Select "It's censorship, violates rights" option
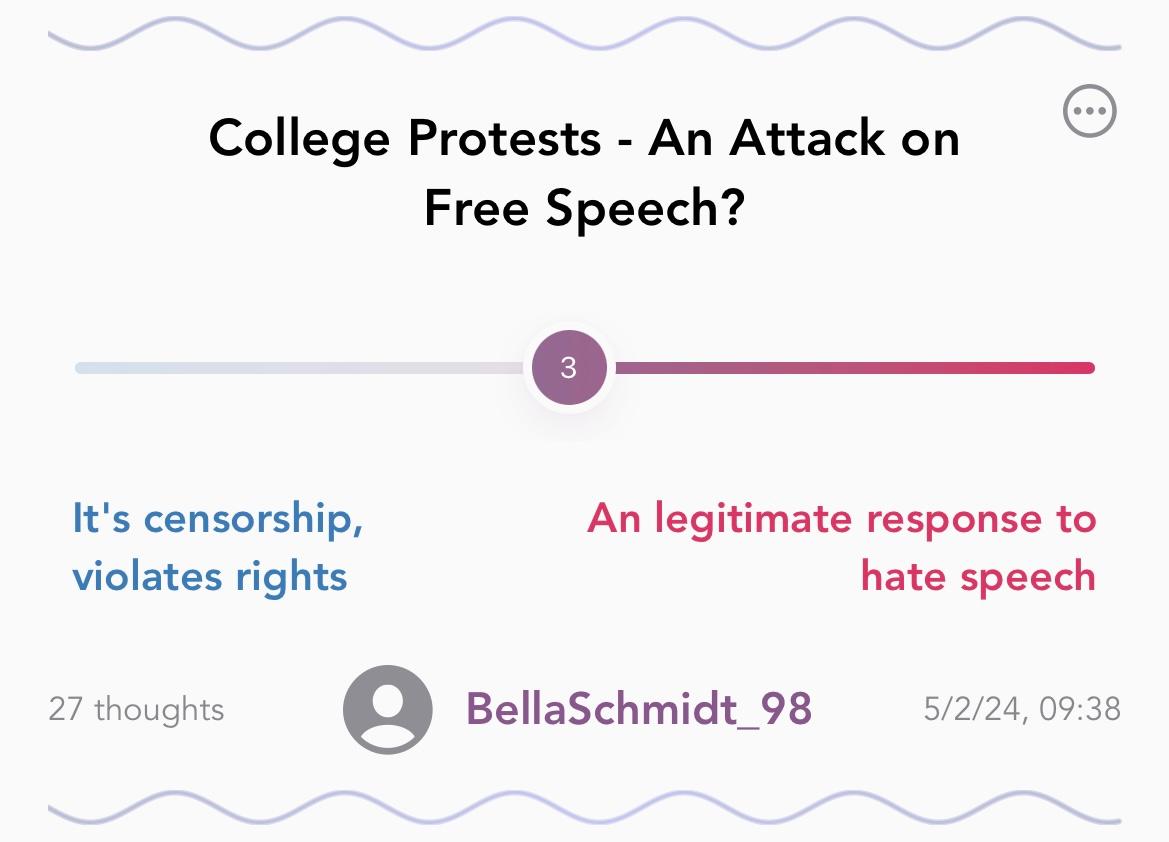This screenshot has height=842, width=1169. coord(217,547)
